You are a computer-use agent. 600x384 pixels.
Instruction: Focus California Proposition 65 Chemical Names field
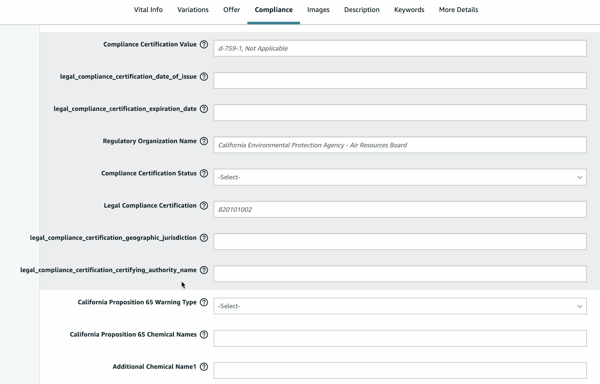400,338
